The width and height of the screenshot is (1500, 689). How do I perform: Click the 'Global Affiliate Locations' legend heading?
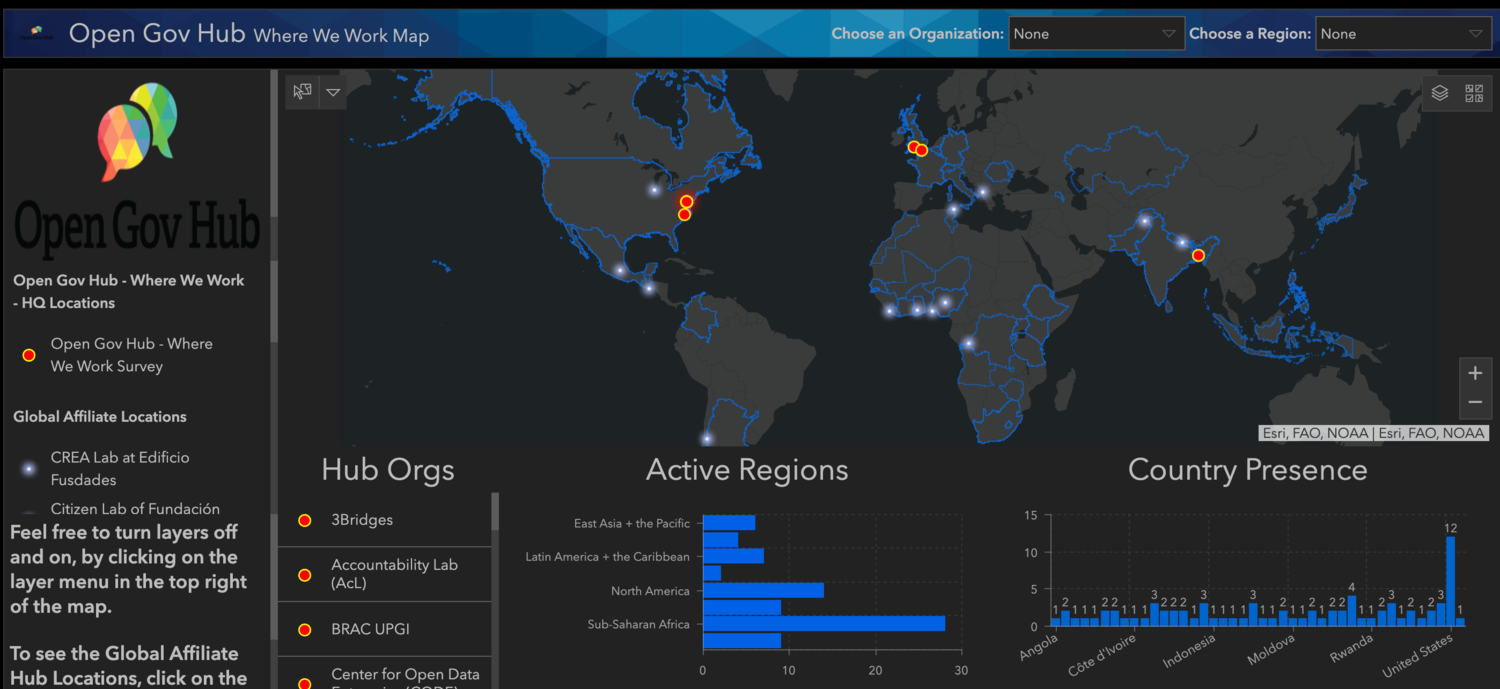[100, 416]
